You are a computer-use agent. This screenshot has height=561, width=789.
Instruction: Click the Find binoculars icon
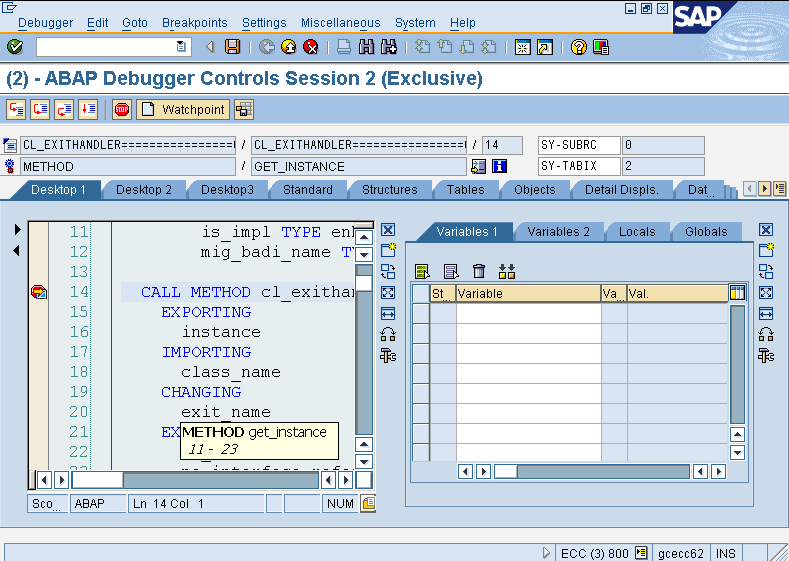pyautogui.click(x=366, y=47)
